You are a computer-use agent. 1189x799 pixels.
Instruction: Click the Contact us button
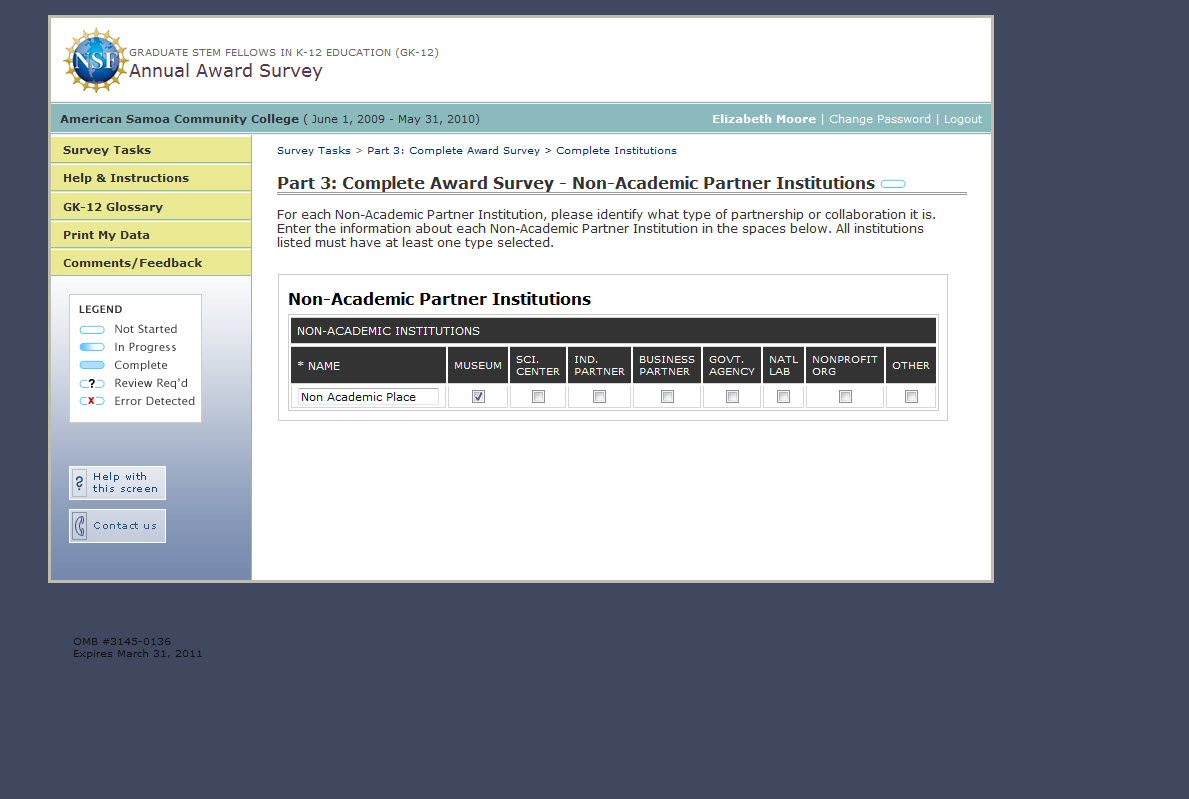click(x=118, y=525)
